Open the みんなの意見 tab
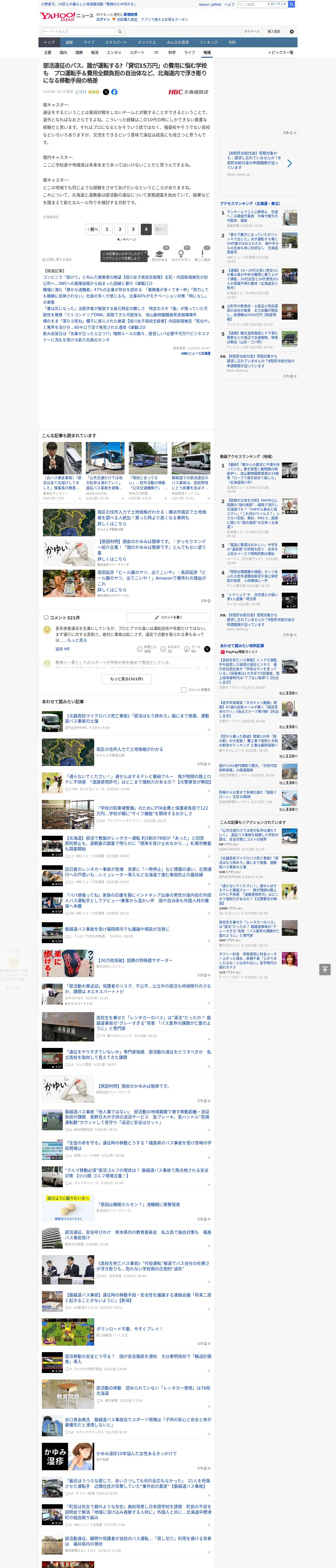 (x=178, y=42)
